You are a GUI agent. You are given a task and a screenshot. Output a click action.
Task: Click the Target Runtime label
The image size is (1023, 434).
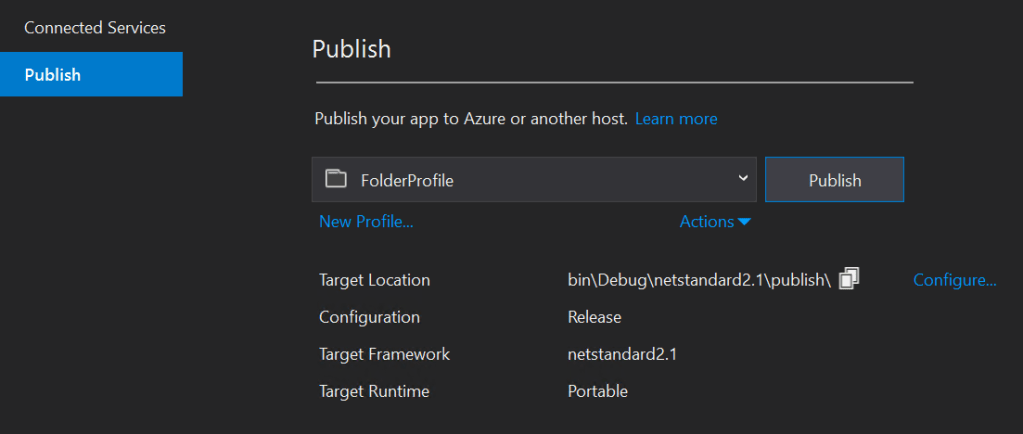[374, 391]
